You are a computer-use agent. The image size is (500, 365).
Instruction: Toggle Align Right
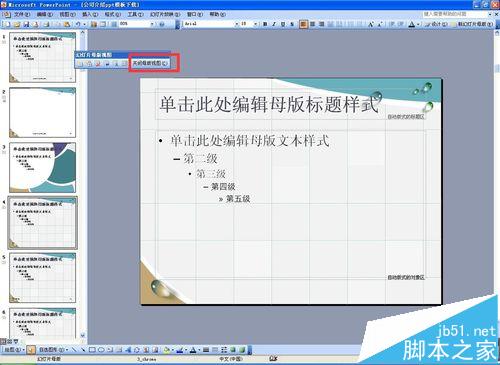click(x=322, y=24)
